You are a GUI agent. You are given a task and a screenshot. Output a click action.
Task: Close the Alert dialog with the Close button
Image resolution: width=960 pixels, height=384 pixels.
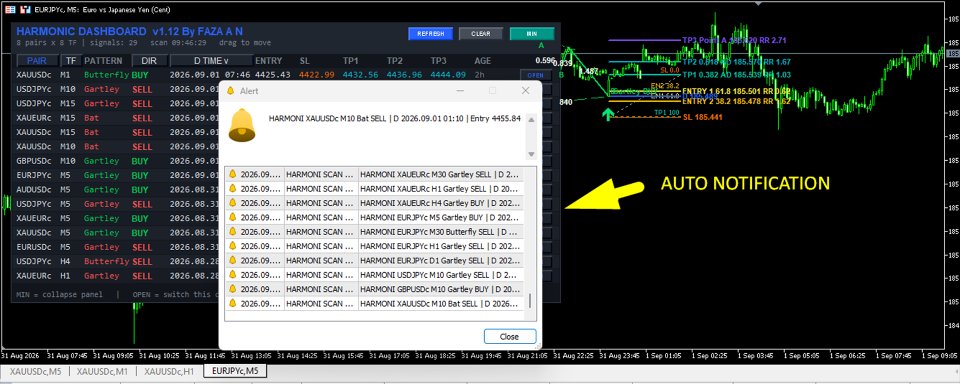click(509, 336)
